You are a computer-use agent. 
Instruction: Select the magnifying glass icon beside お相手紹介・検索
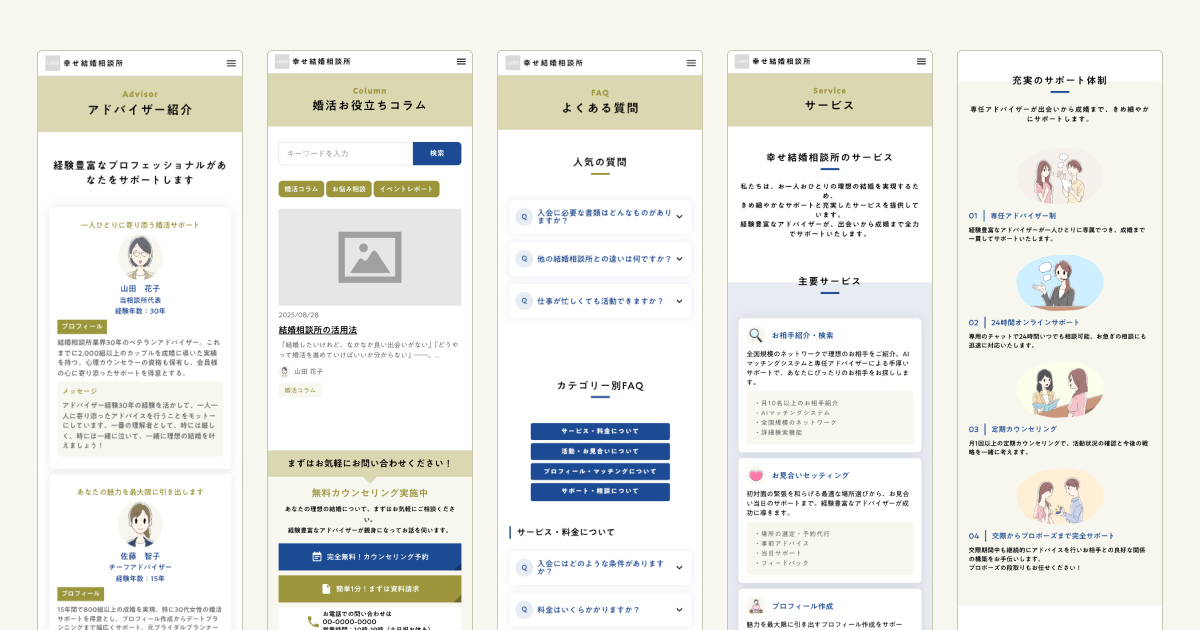pyautogui.click(x=753, y=334)
